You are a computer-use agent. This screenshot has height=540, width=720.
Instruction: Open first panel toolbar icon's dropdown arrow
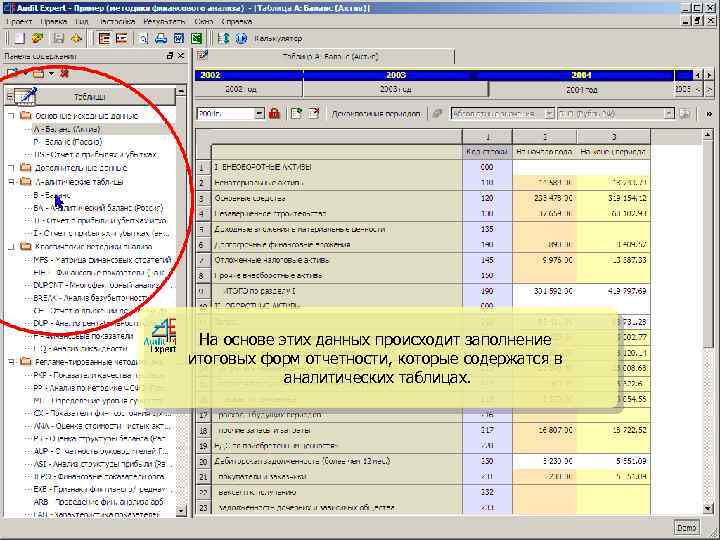pyautogui.click(x=25, y=73)
